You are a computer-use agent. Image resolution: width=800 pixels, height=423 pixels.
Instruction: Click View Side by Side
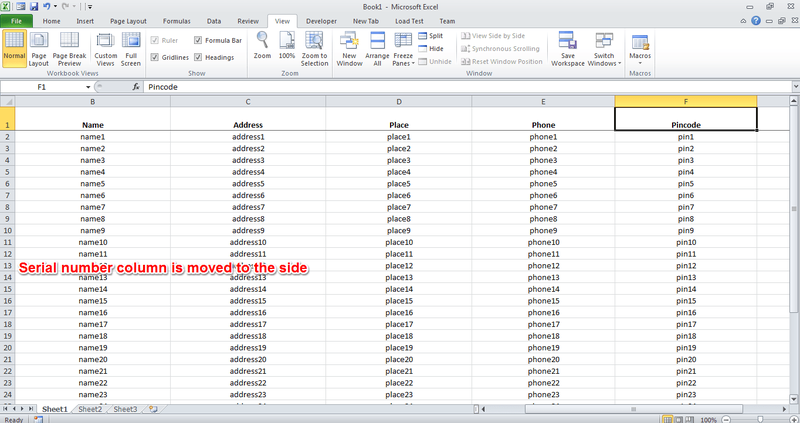click(x=493, y=36)
